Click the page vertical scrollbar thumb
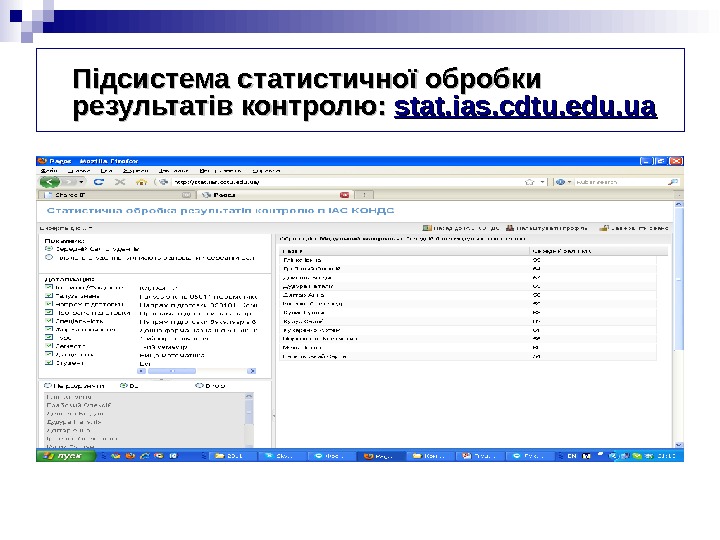The height and width of the screenshot is (540, 720). pos(679,279)
